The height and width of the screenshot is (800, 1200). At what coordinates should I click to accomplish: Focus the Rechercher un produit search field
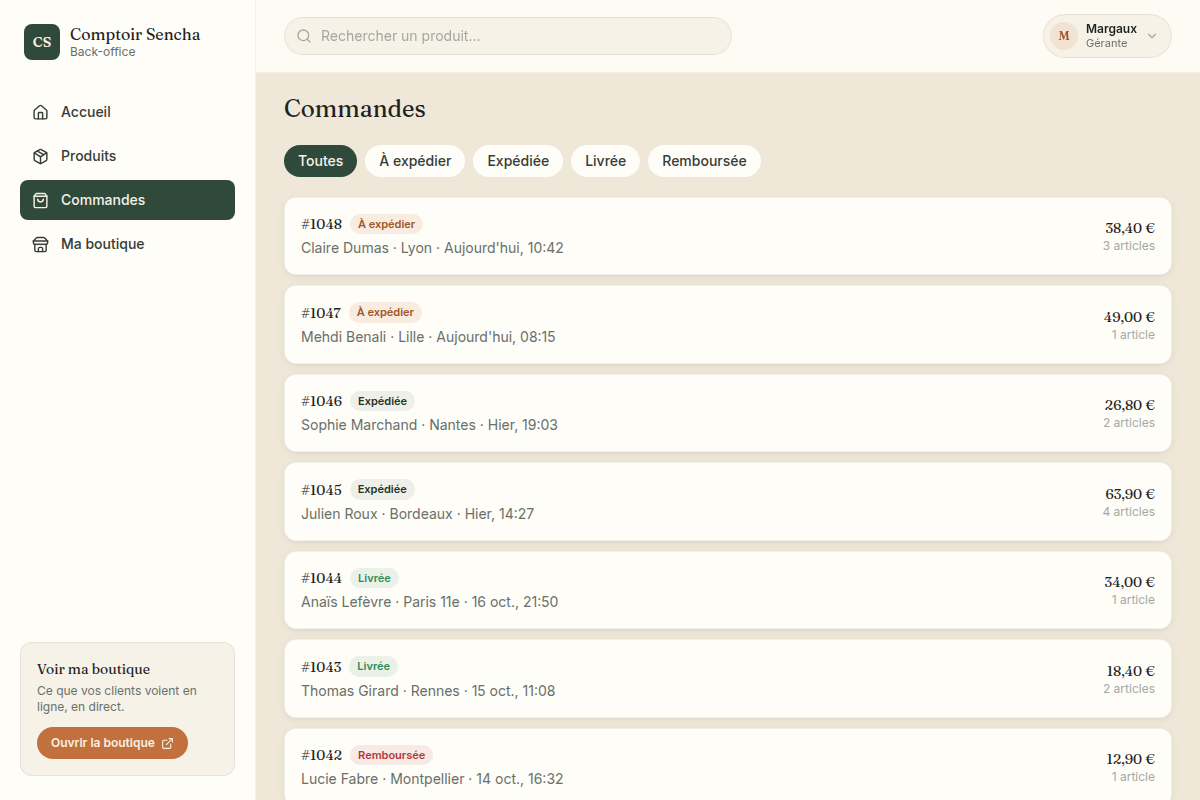coord(508,36)
